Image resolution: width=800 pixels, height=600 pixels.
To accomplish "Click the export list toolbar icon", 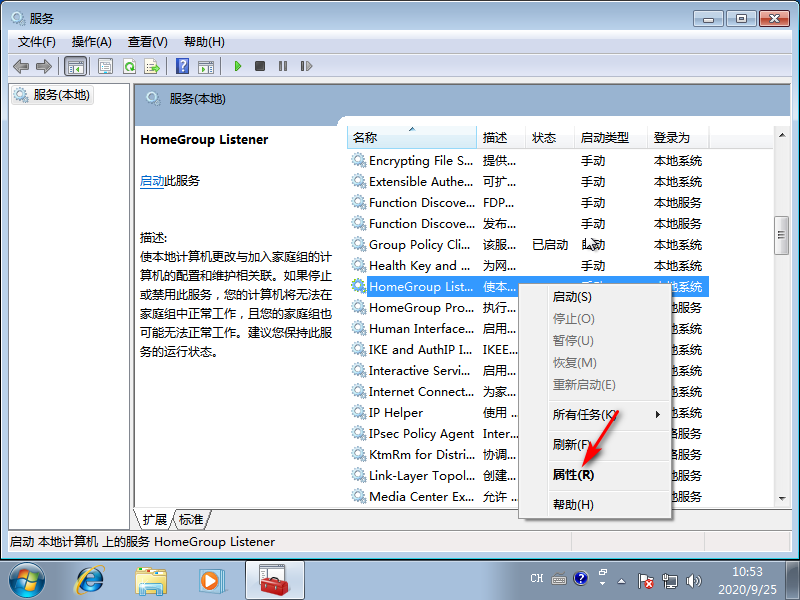I will pos(153,67).
